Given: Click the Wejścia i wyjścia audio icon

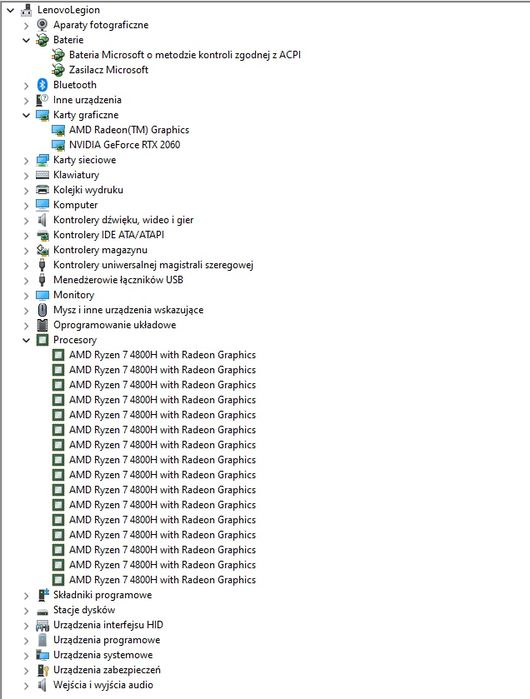Looking at the screenshot, I should click(42, 685).
